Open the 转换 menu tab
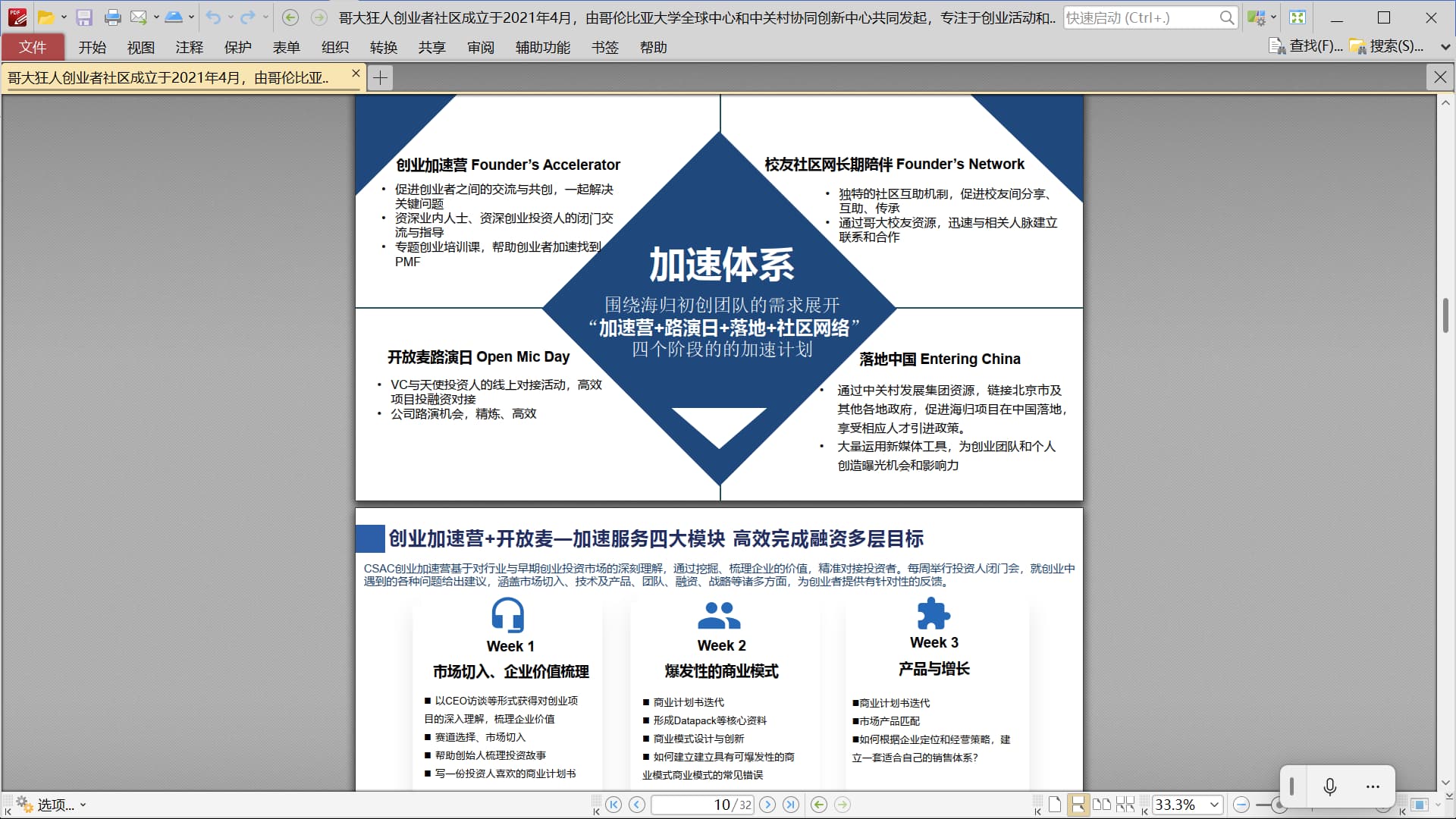The width and height of the screenshot is (1456, 819). [x=383, y=48]
